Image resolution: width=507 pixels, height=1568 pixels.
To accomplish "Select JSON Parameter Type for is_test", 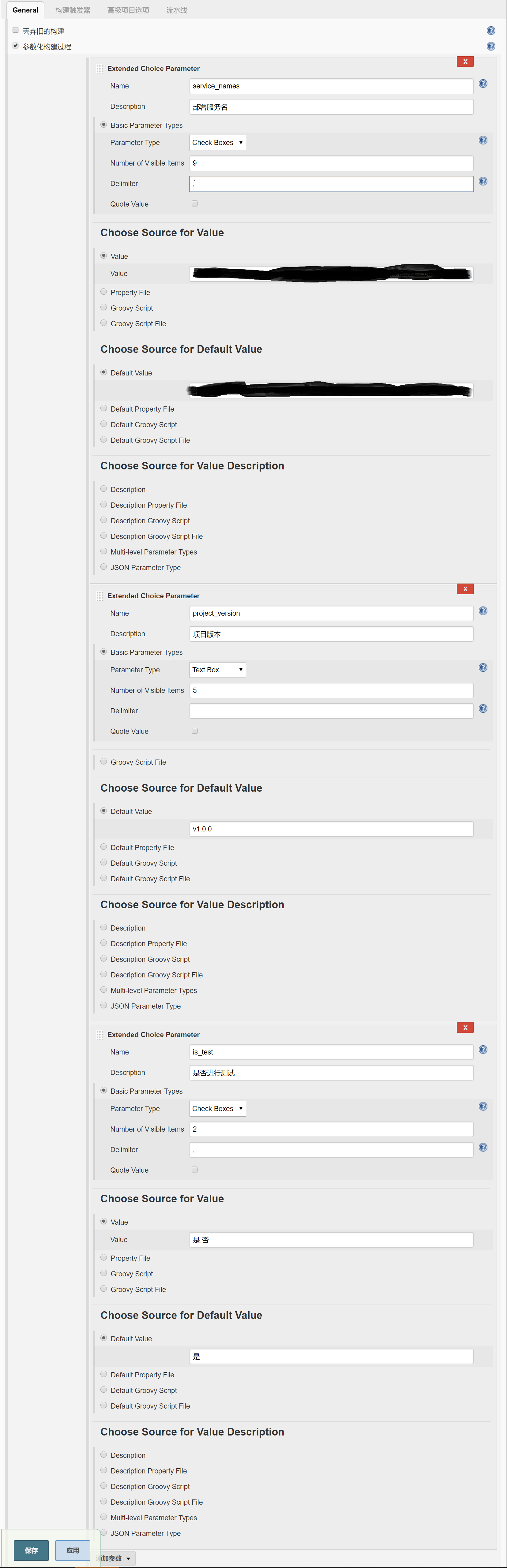I will [104, 1533].
